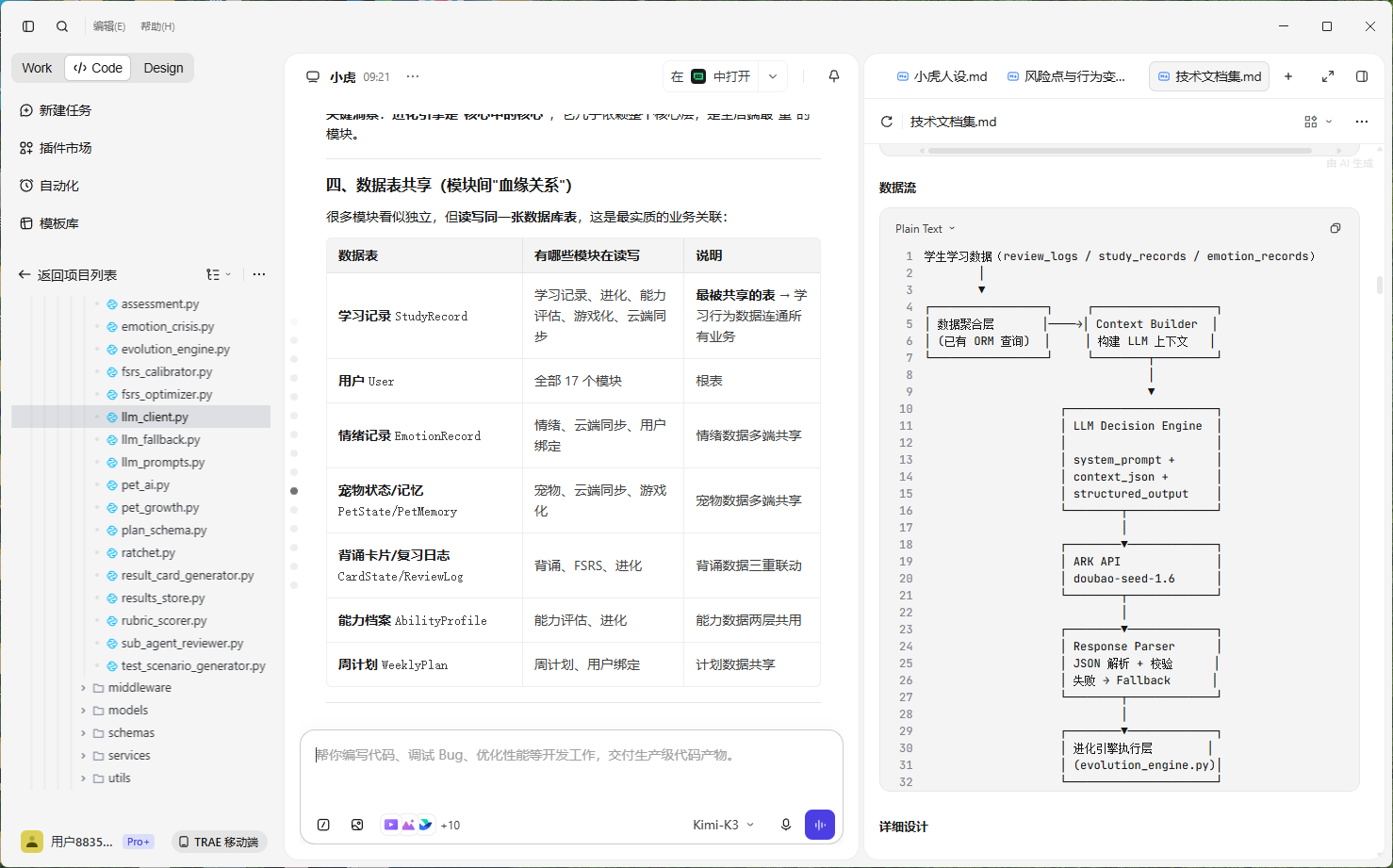Click 新建任务 in the sidebar
Viewport: 1393px width, 868px height.
[x=56, y=110]
